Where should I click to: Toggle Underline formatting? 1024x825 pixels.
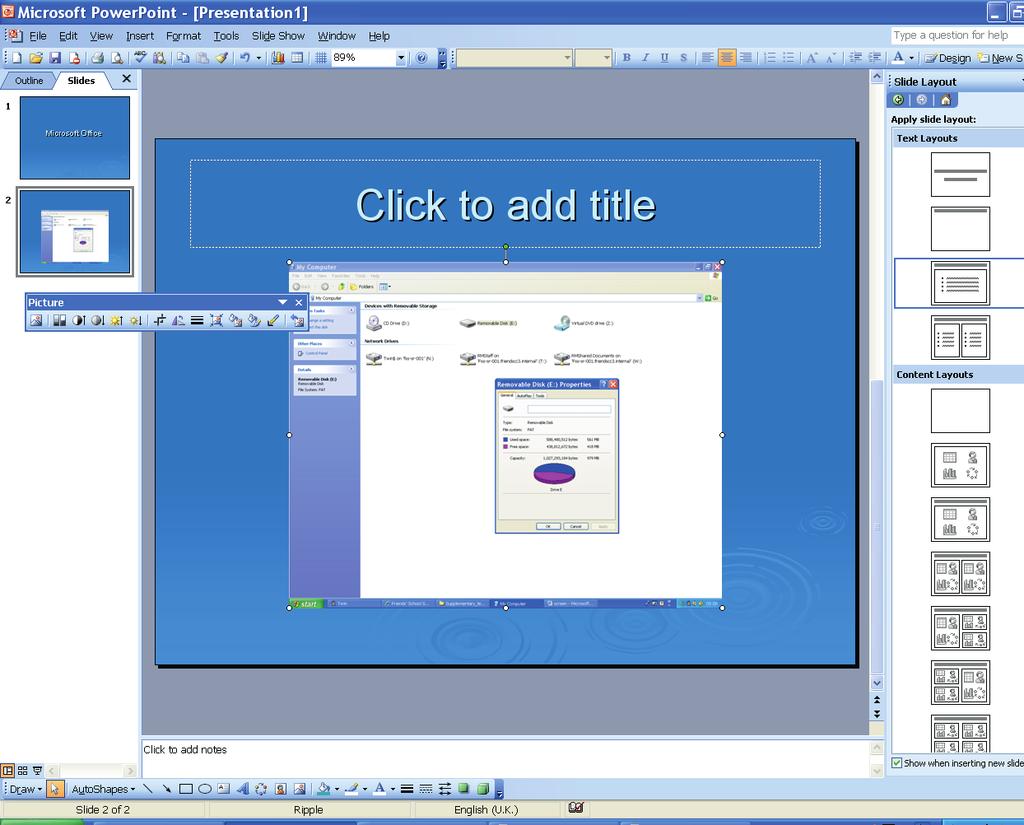click(x=665, y=58)
